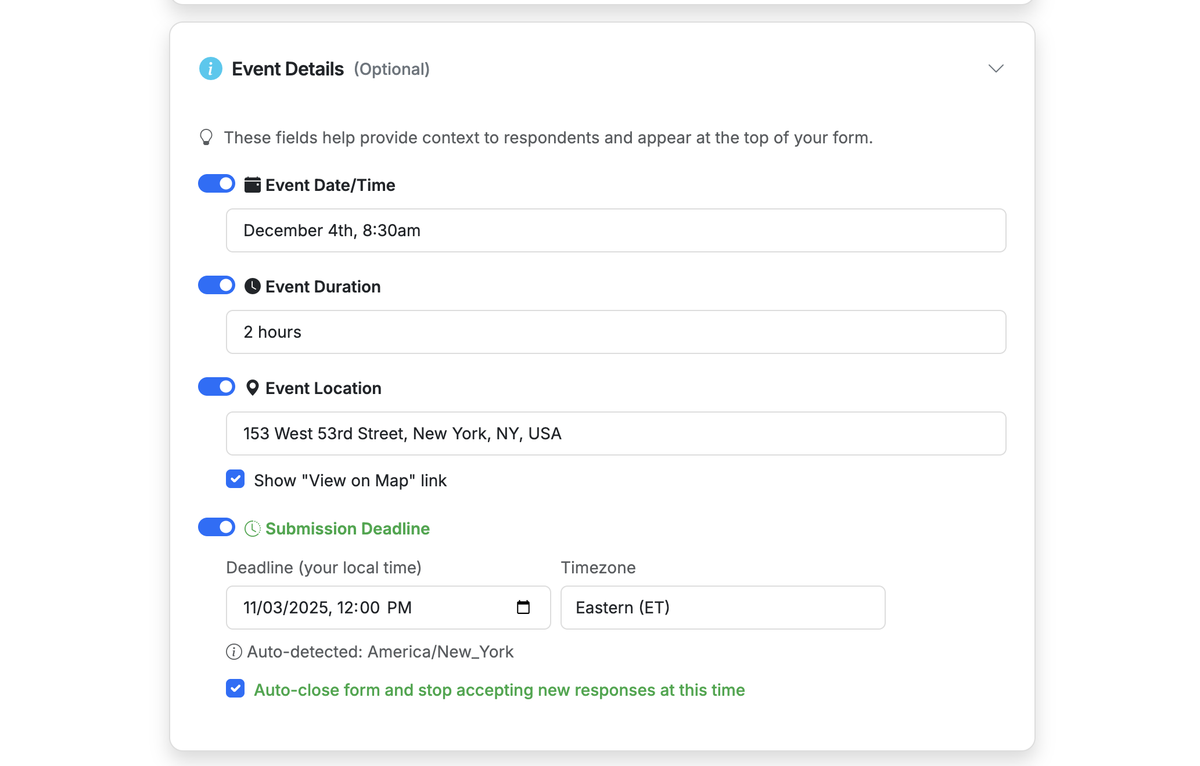Click the auto-close form green text
This screenshot has height=766, width=1200.
(x=499, y=690)
